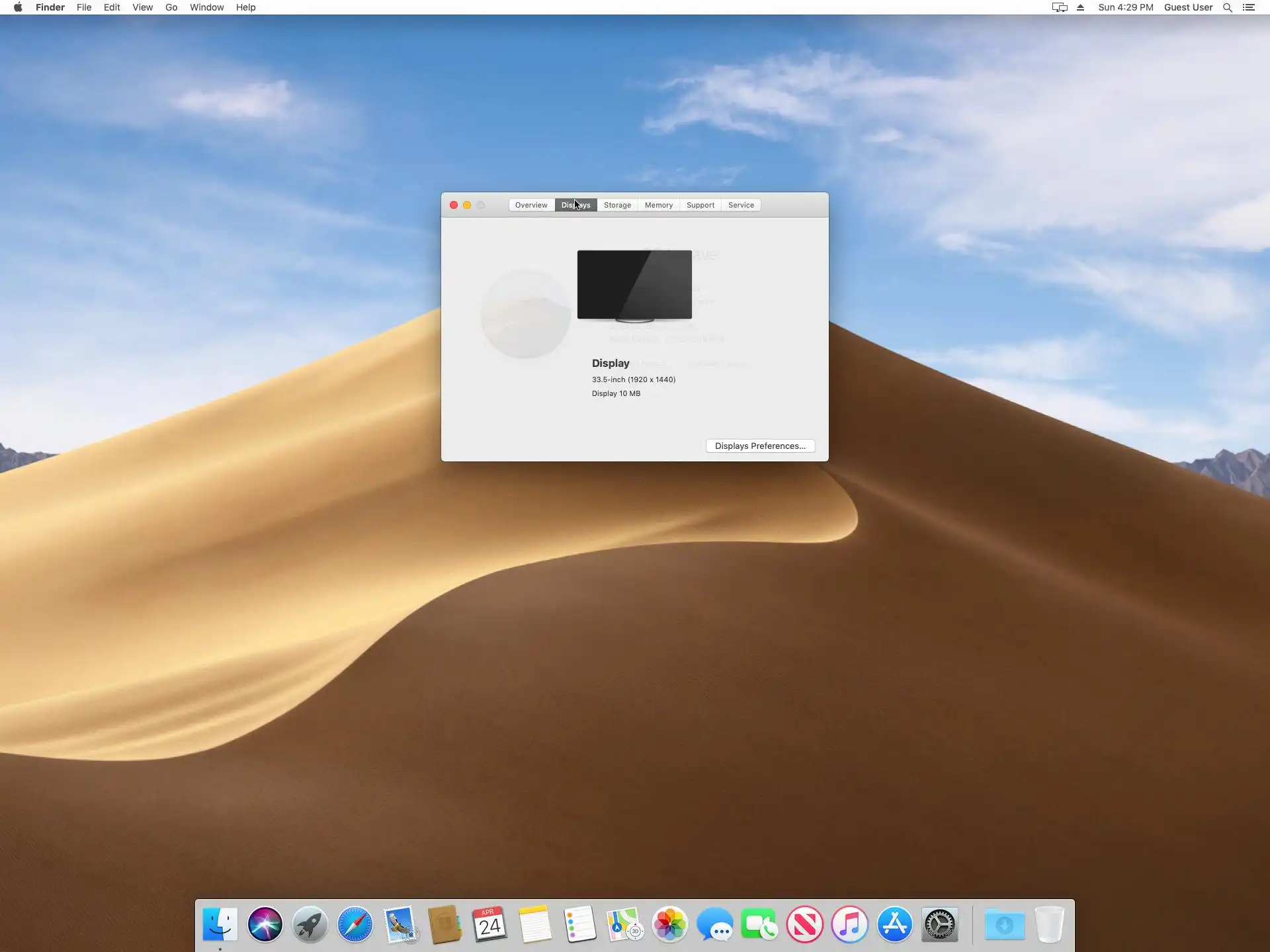Viewport: 1270px width, 952px height.
Task: Click the display monitor image
Action: (634, 284)
